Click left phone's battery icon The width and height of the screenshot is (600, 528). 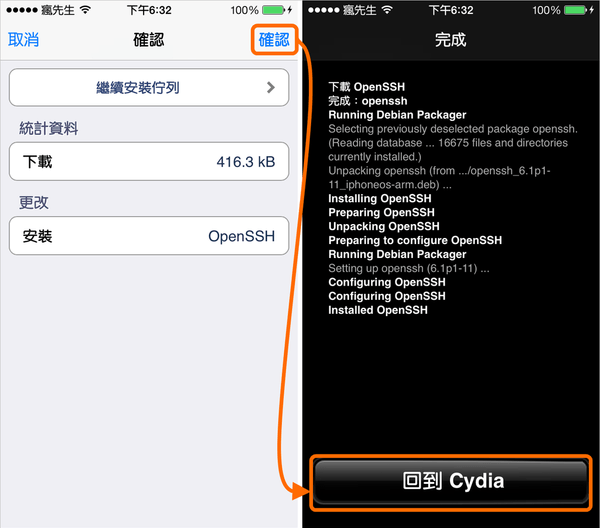coord(273,10)
